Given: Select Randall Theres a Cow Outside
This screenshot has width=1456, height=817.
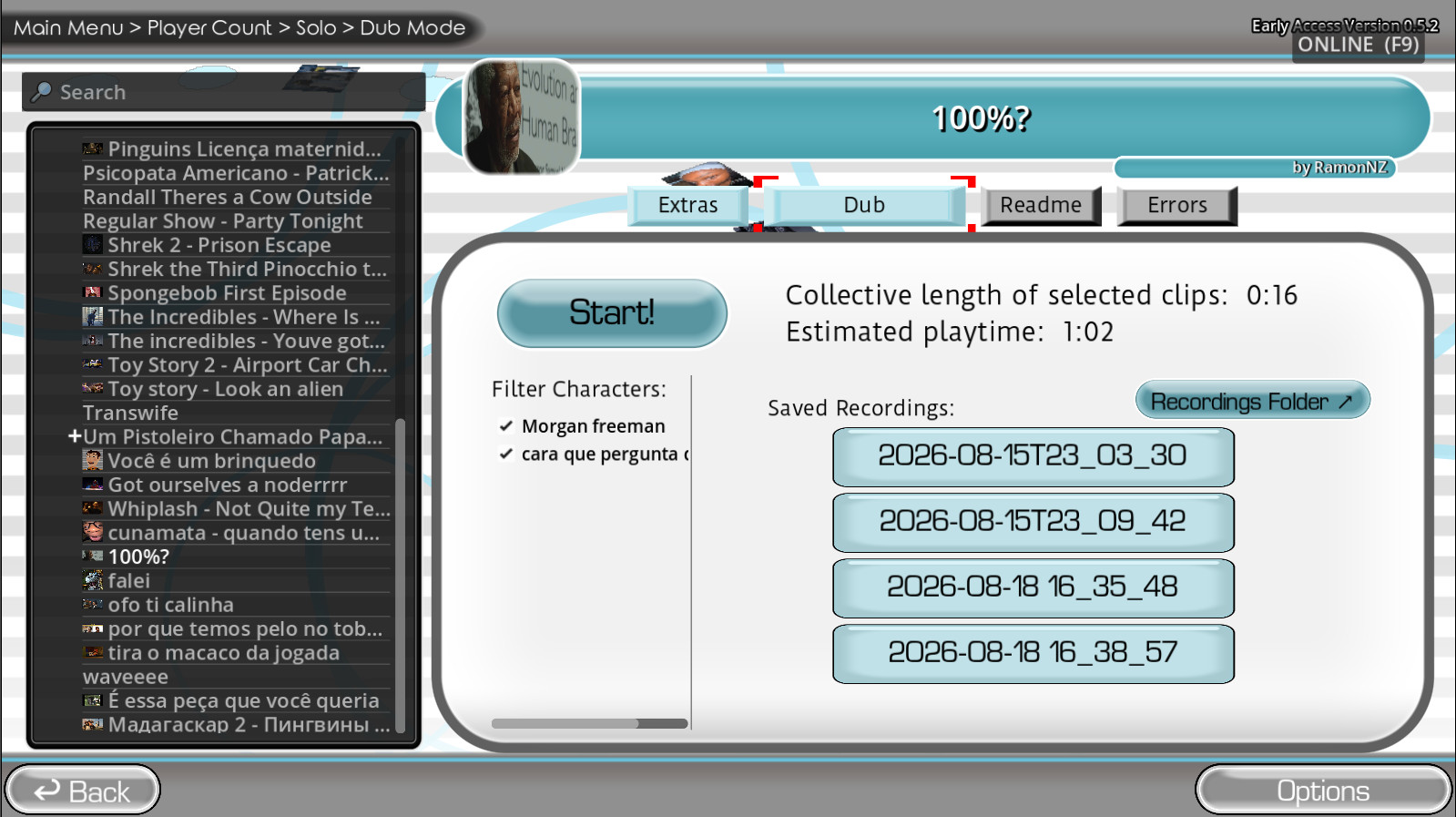Looking at the screenshot, I should point(236,197).
